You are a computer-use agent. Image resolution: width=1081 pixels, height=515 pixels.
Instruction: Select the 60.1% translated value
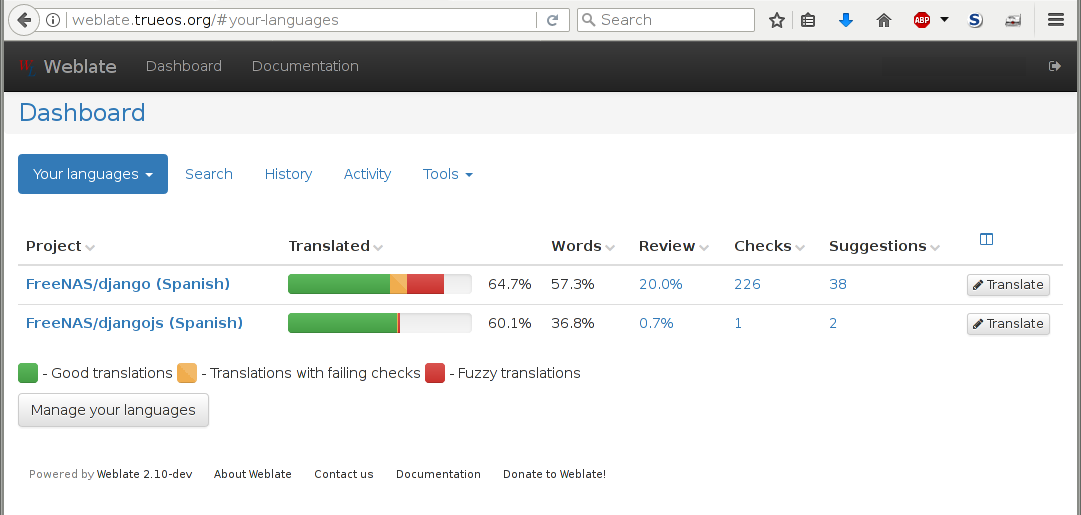coord(509,323)
